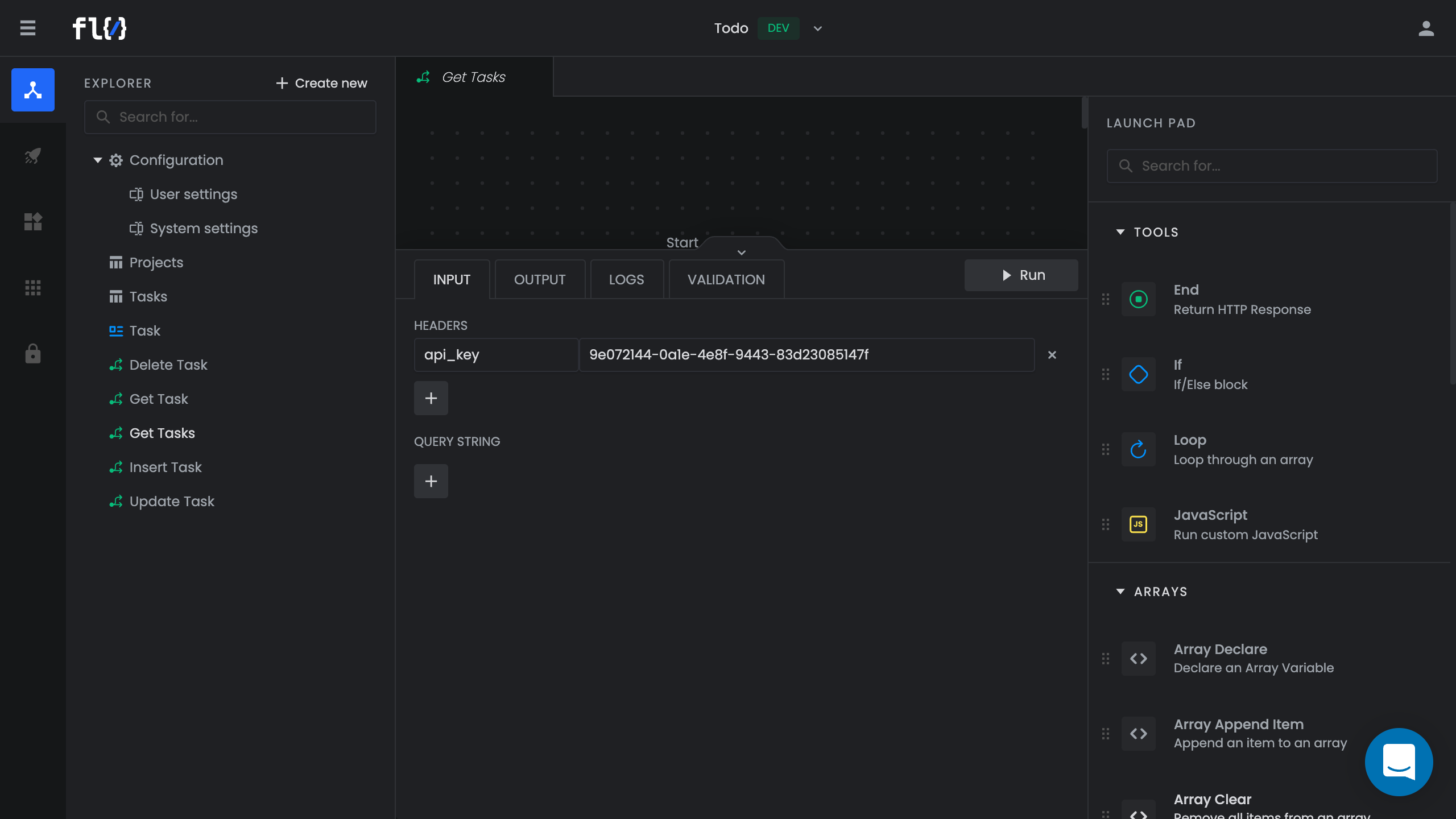Grab the drag handle beside End
Image resolution: width=1456 pixels, height=819 pixels.
point(1106,299)
